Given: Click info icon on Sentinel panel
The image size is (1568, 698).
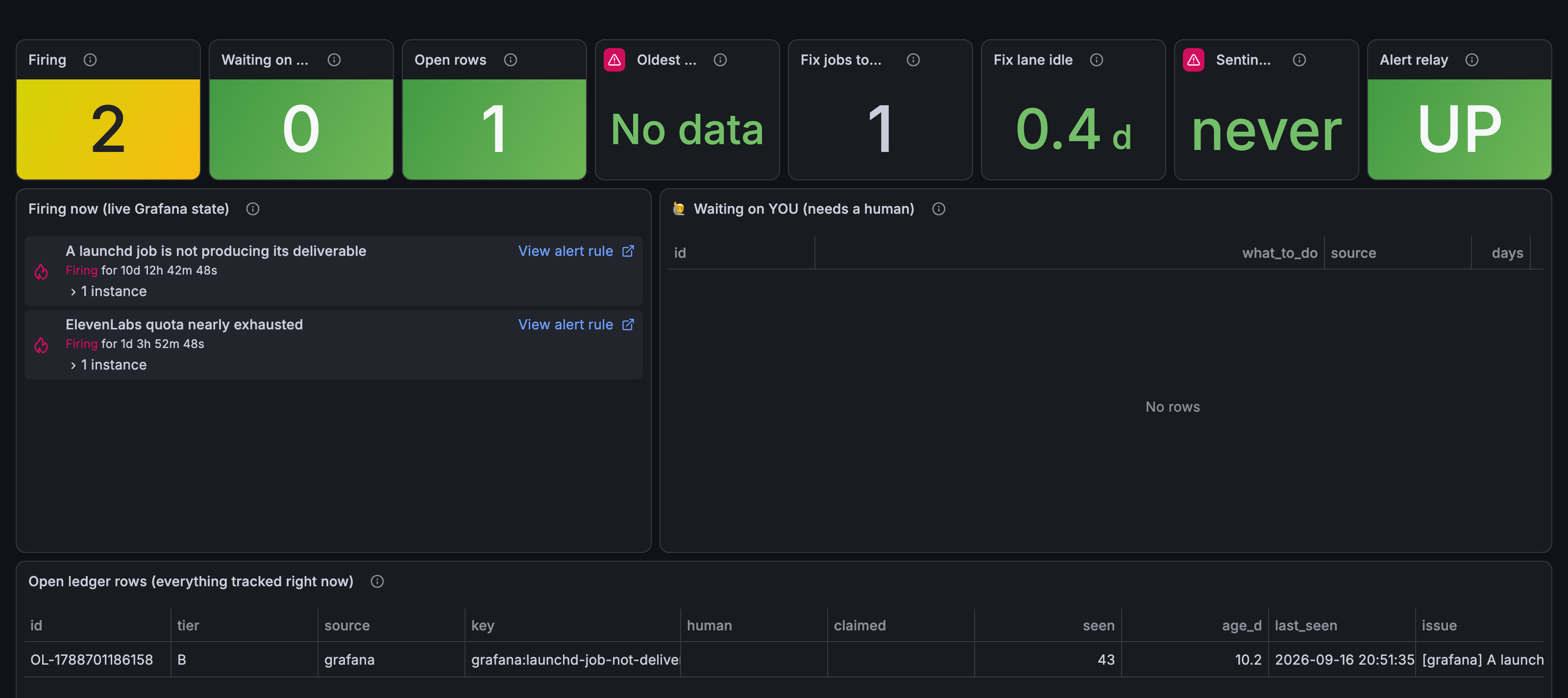Looking at the screenshot, I should [x=1299, y=60].
